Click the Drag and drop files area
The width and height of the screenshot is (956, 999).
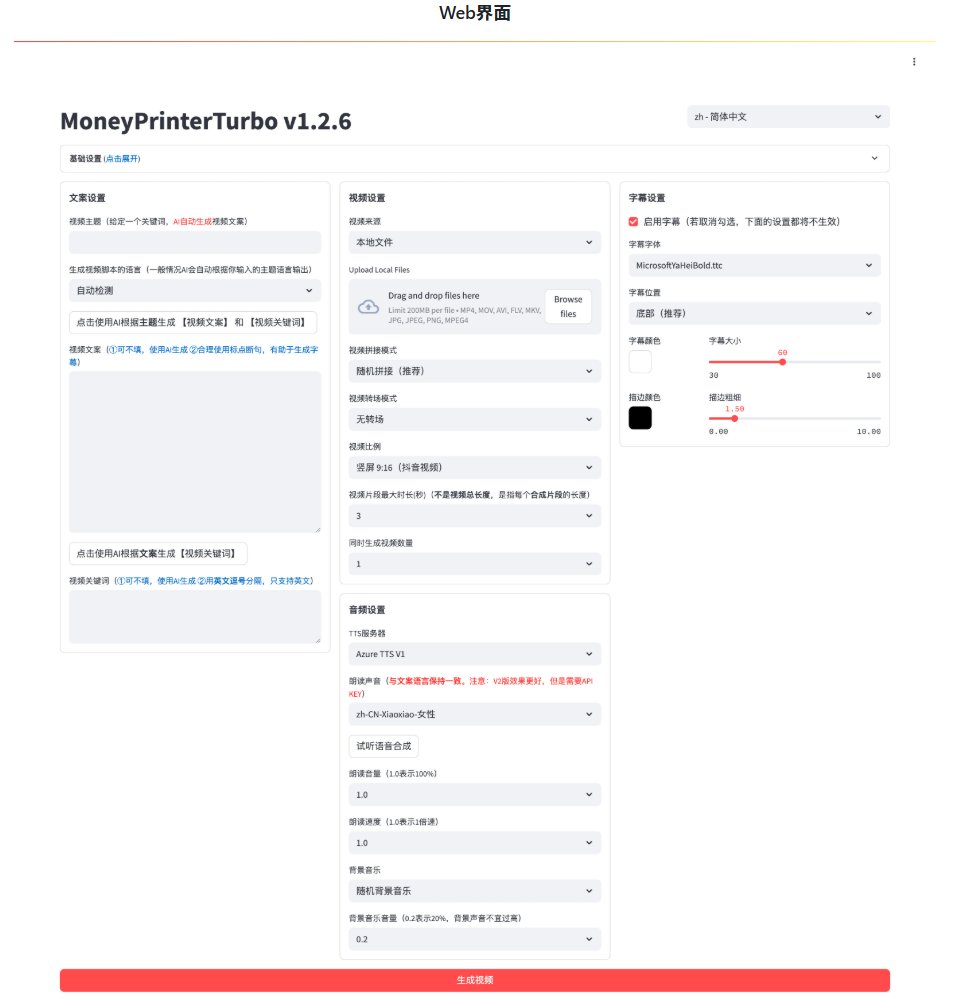click(474, 306)
